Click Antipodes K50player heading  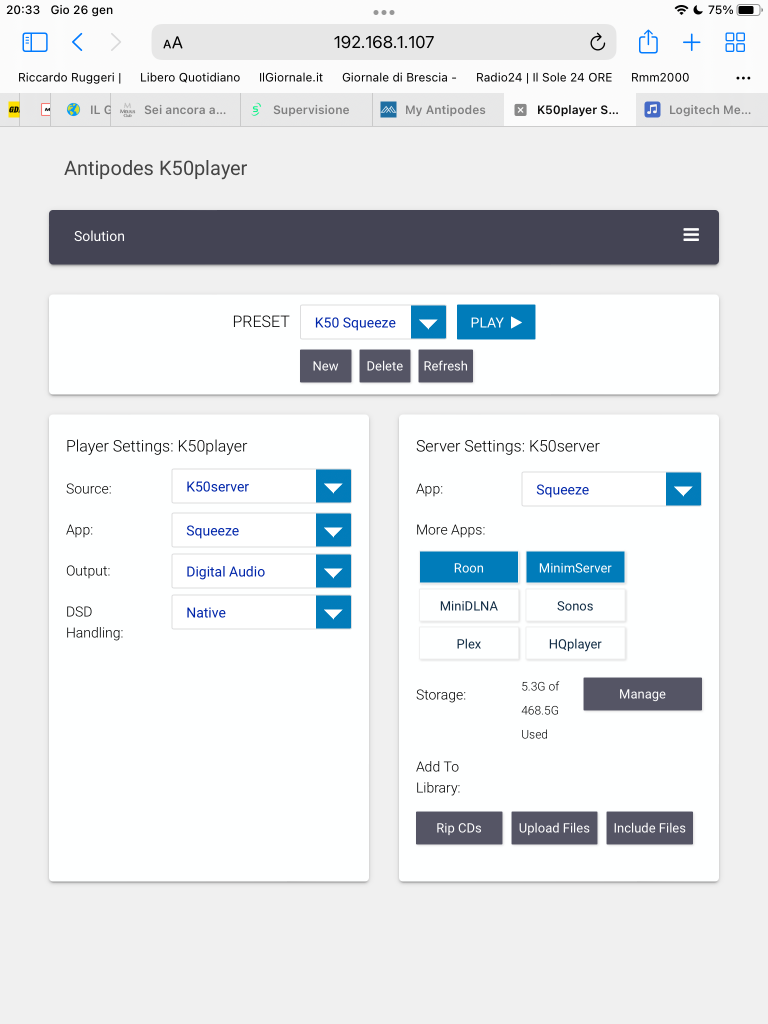155,168
